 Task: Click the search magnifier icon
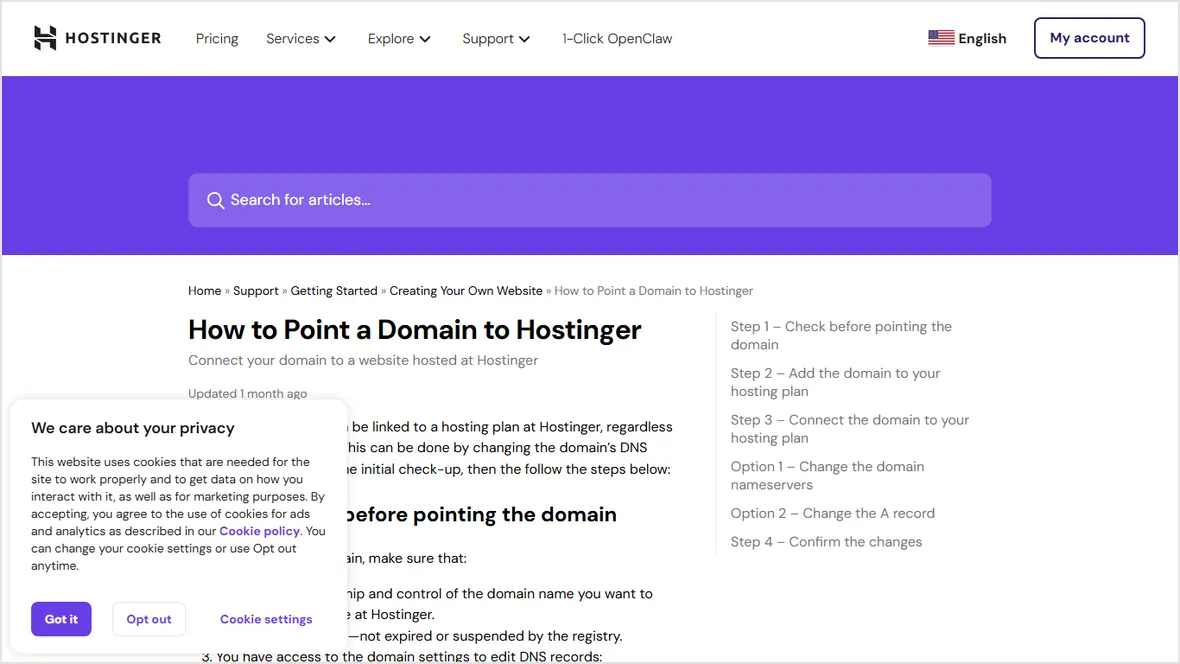tap(215, 200)
